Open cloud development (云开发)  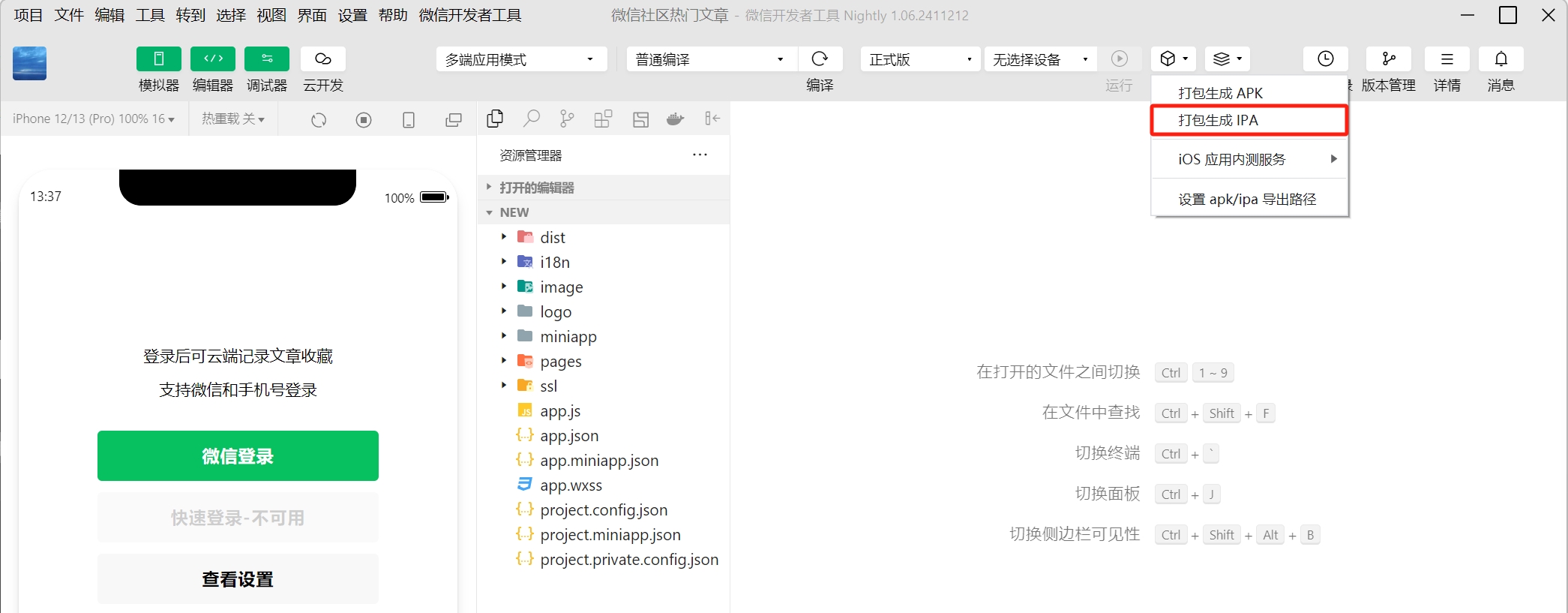point(323,59)
